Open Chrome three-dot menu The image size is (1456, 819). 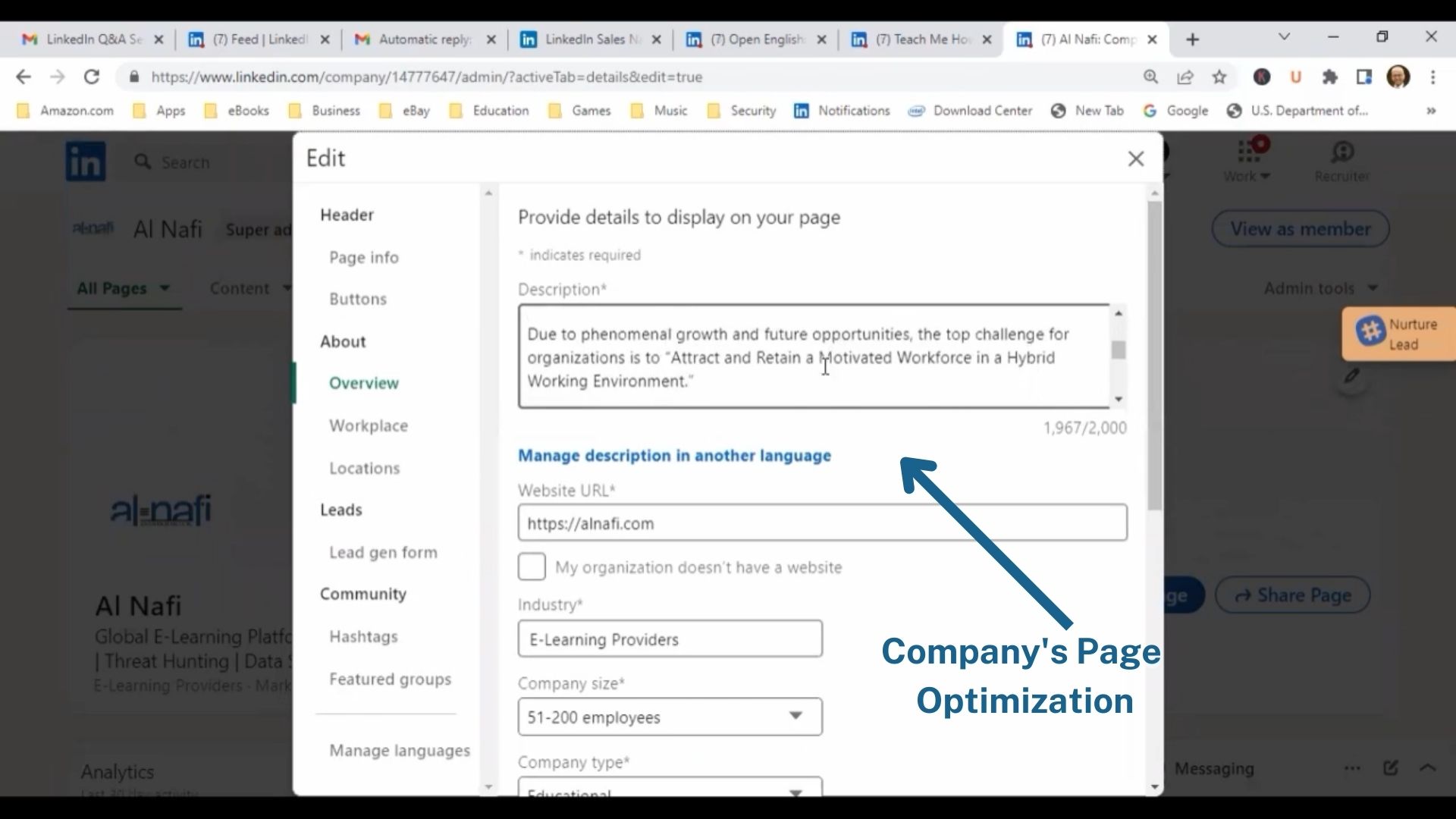click(1432, 77)
